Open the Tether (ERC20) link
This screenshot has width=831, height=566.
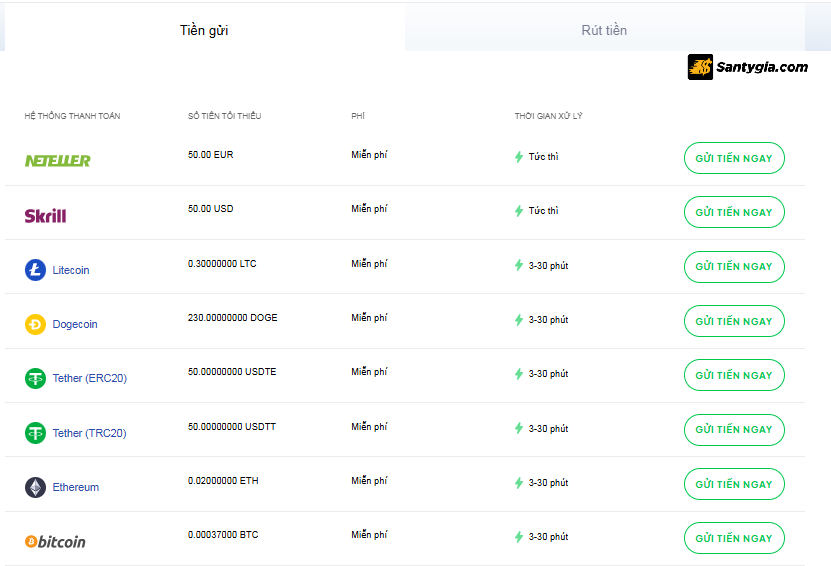pos(90,378)
